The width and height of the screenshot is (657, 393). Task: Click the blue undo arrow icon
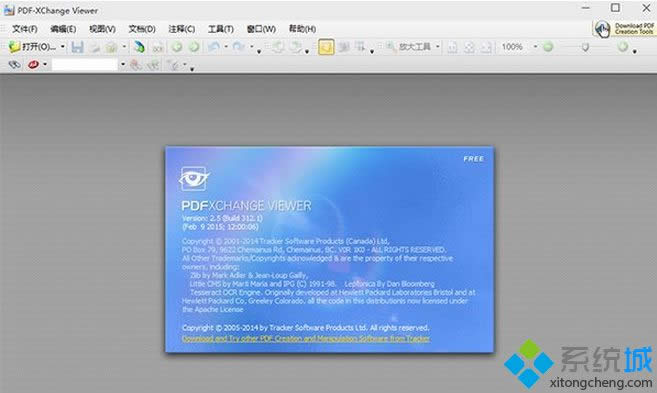click(x=214, y=47)
